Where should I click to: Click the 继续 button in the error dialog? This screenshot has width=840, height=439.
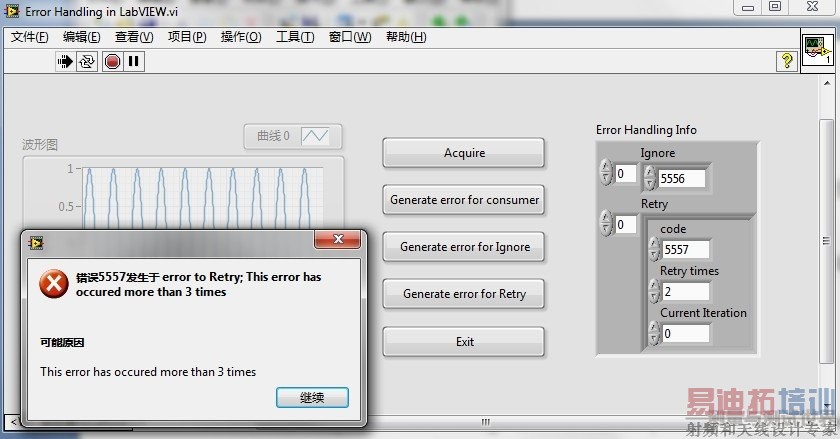pyautogui.click(x=312, y=397)
